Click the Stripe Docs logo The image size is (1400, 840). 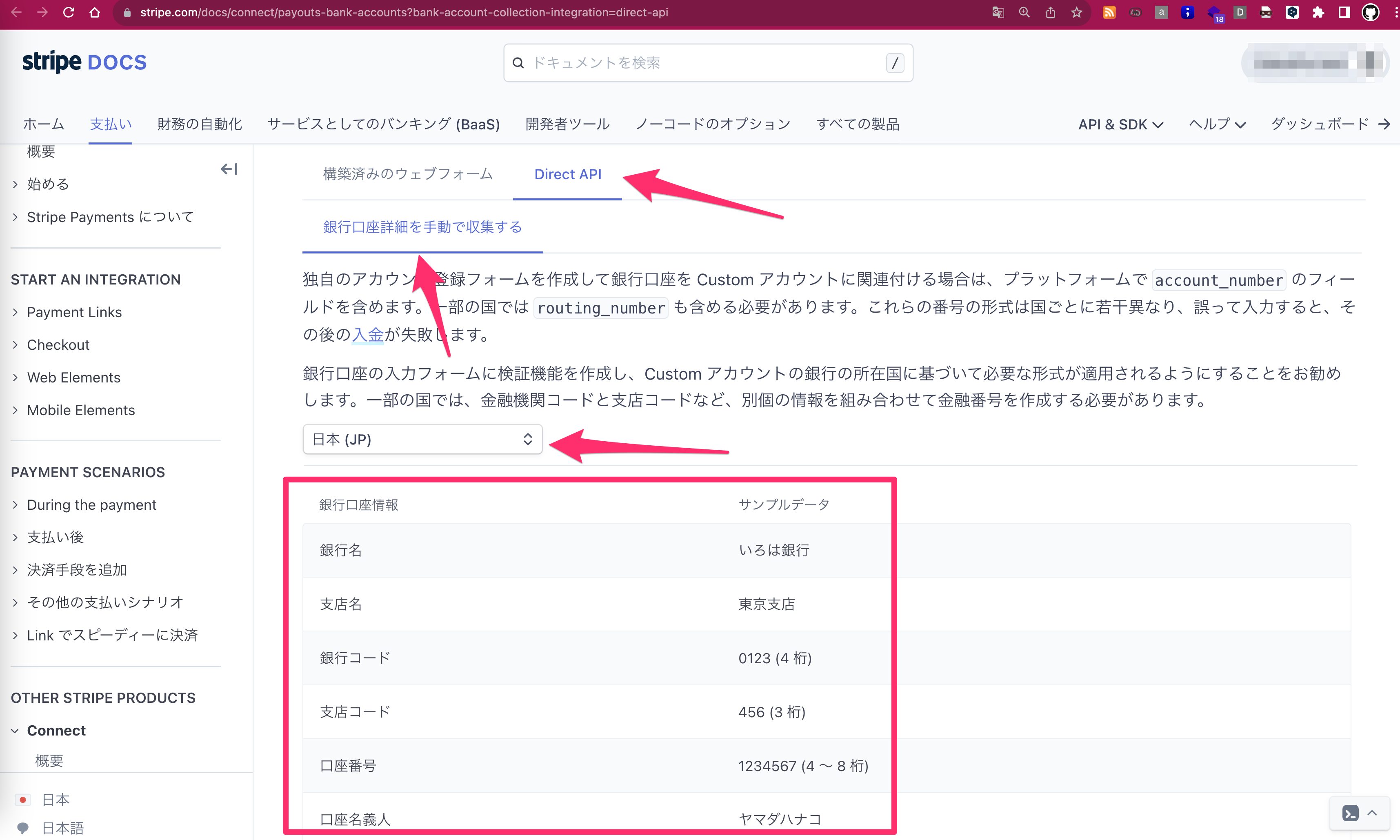point(84,61)
